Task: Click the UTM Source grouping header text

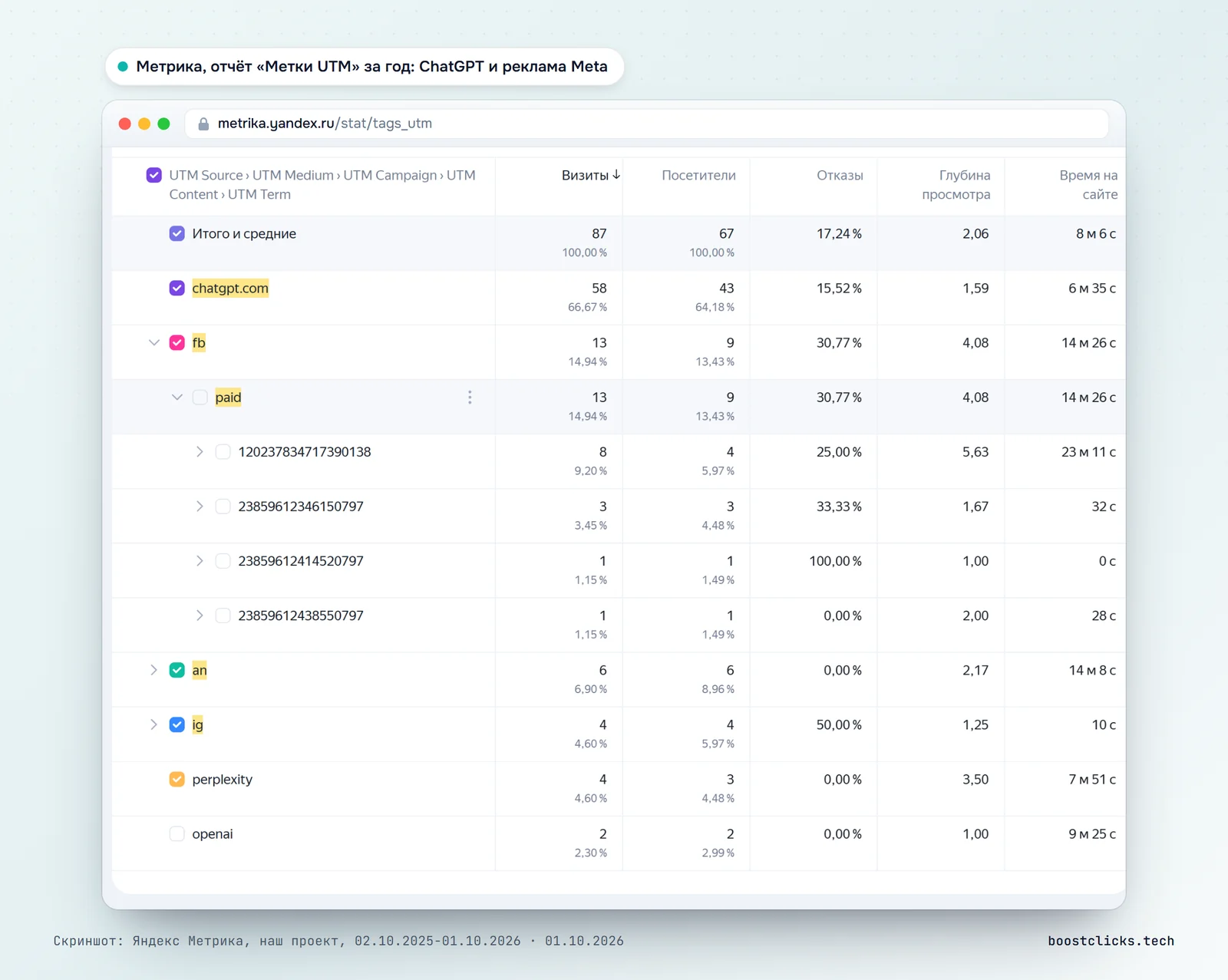Action: point(322,185)
